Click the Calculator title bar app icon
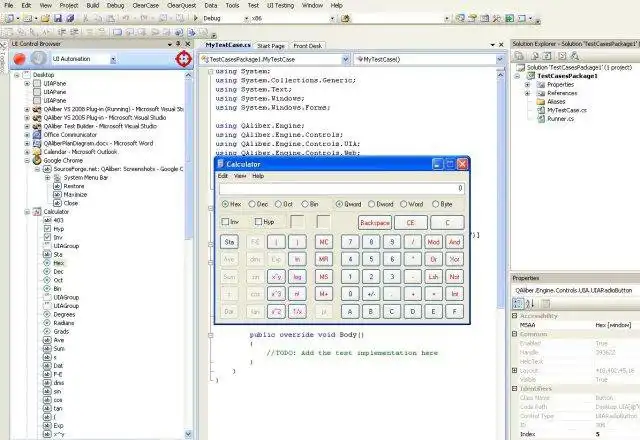The height and width of the screenshot is (440, 640). [220, 164]
